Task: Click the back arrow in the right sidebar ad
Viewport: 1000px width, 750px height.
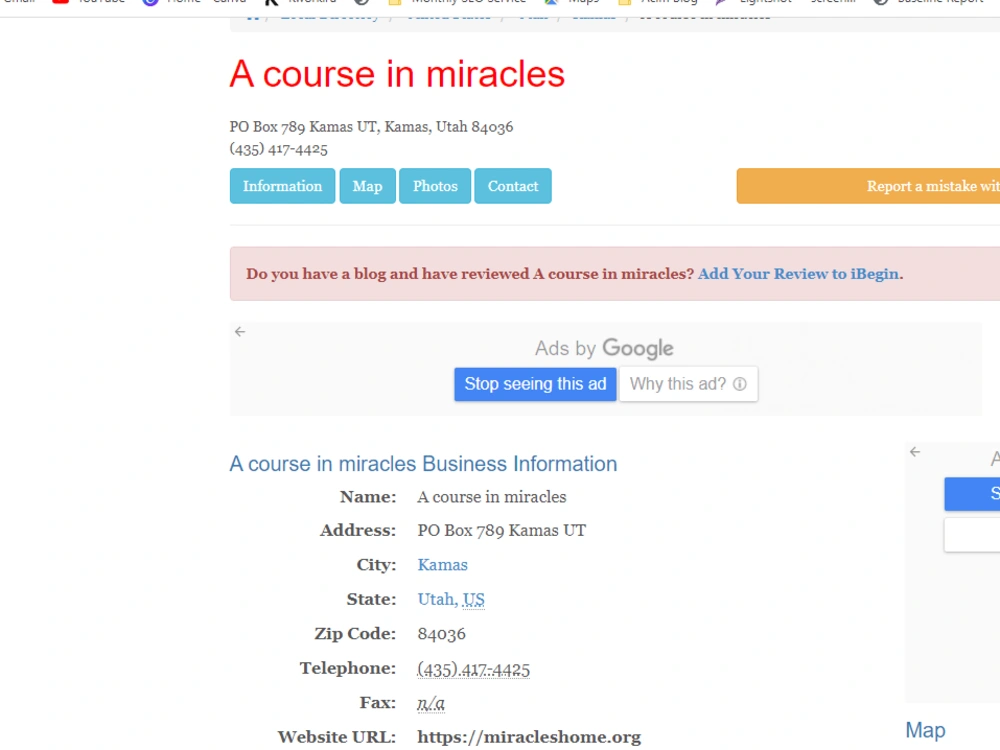Action: click(x=915, y=452)
